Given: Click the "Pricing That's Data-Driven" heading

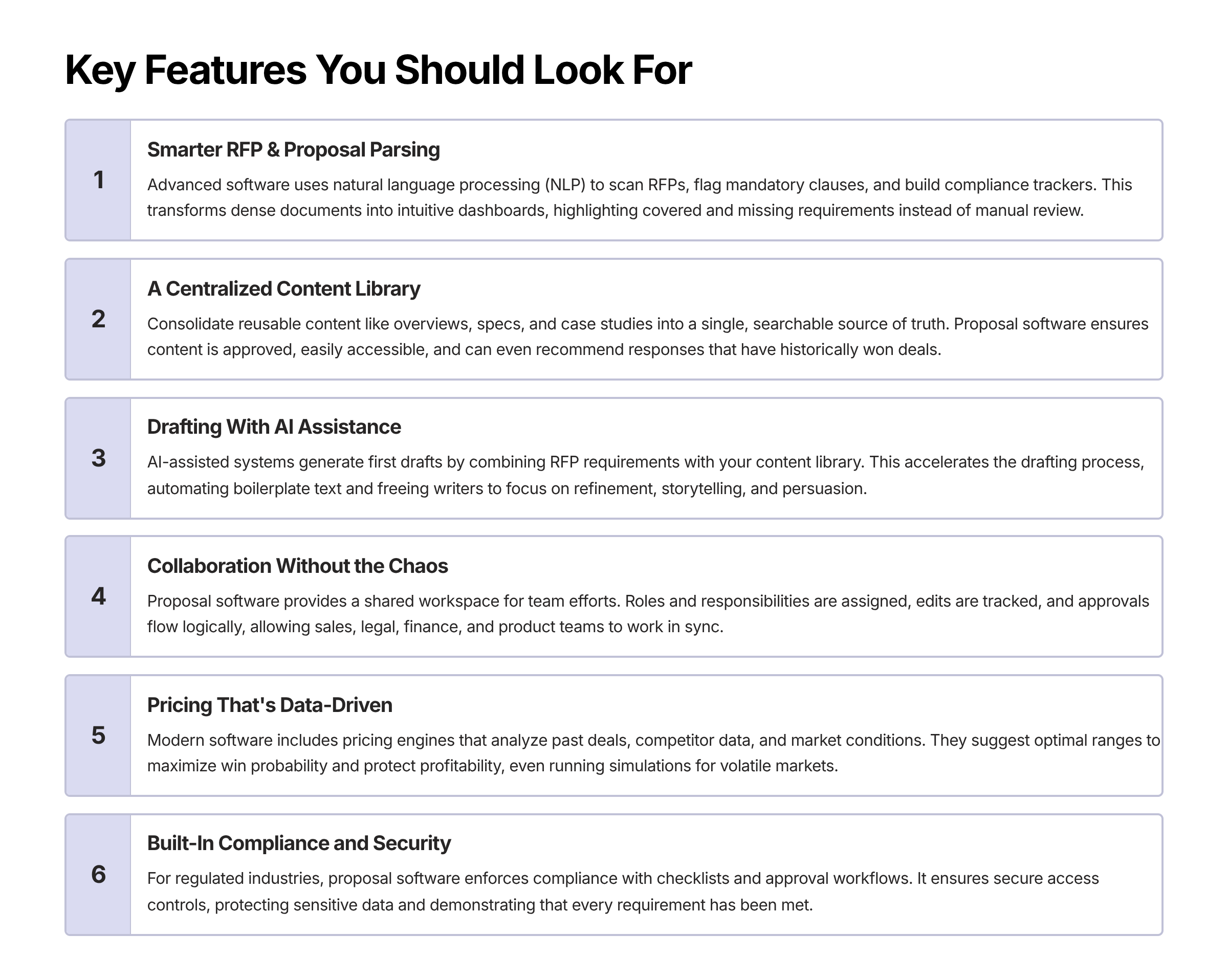Looking at the screenshot, I should [x=270, y=705].
